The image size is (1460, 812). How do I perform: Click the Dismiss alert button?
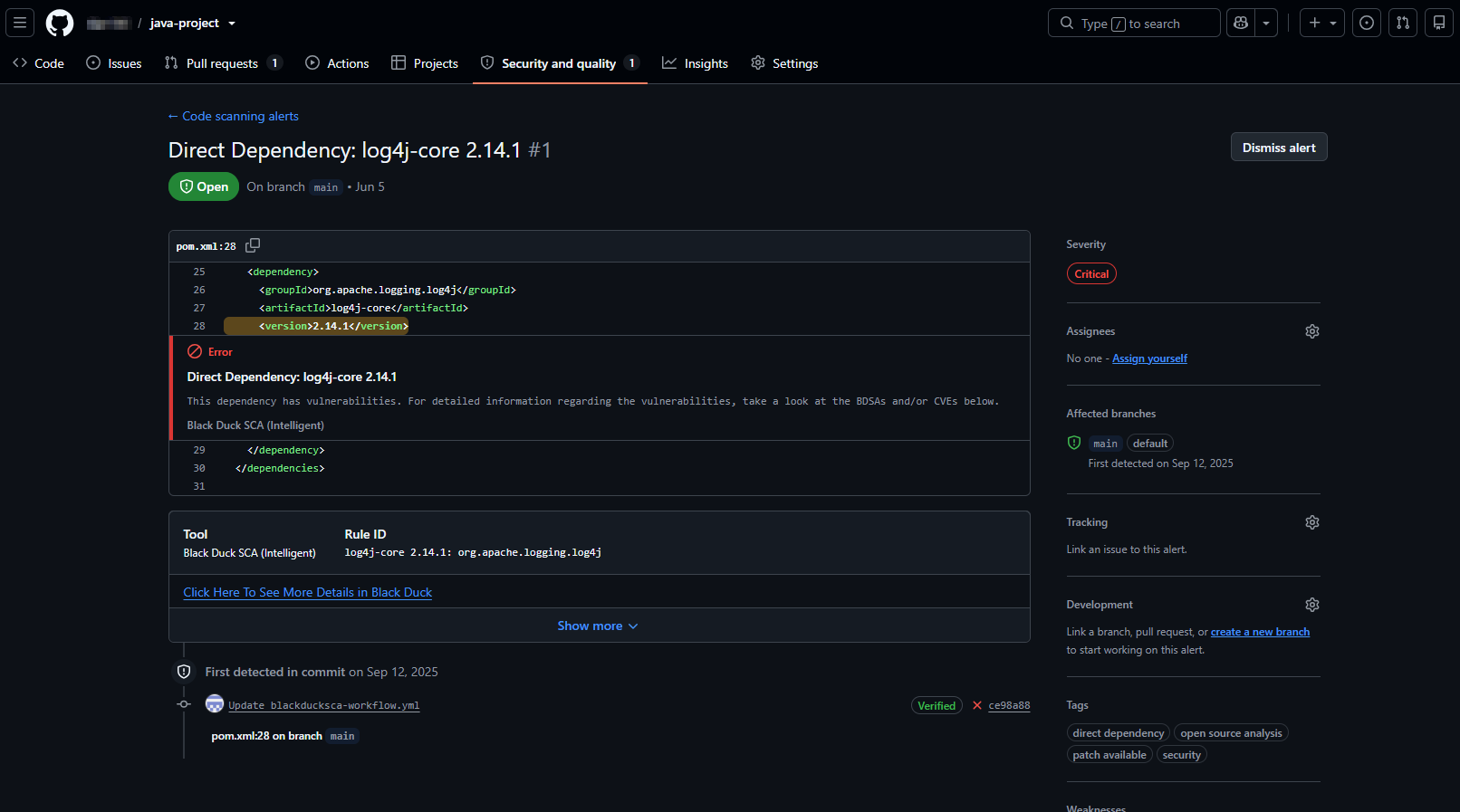coord(1279,148)
